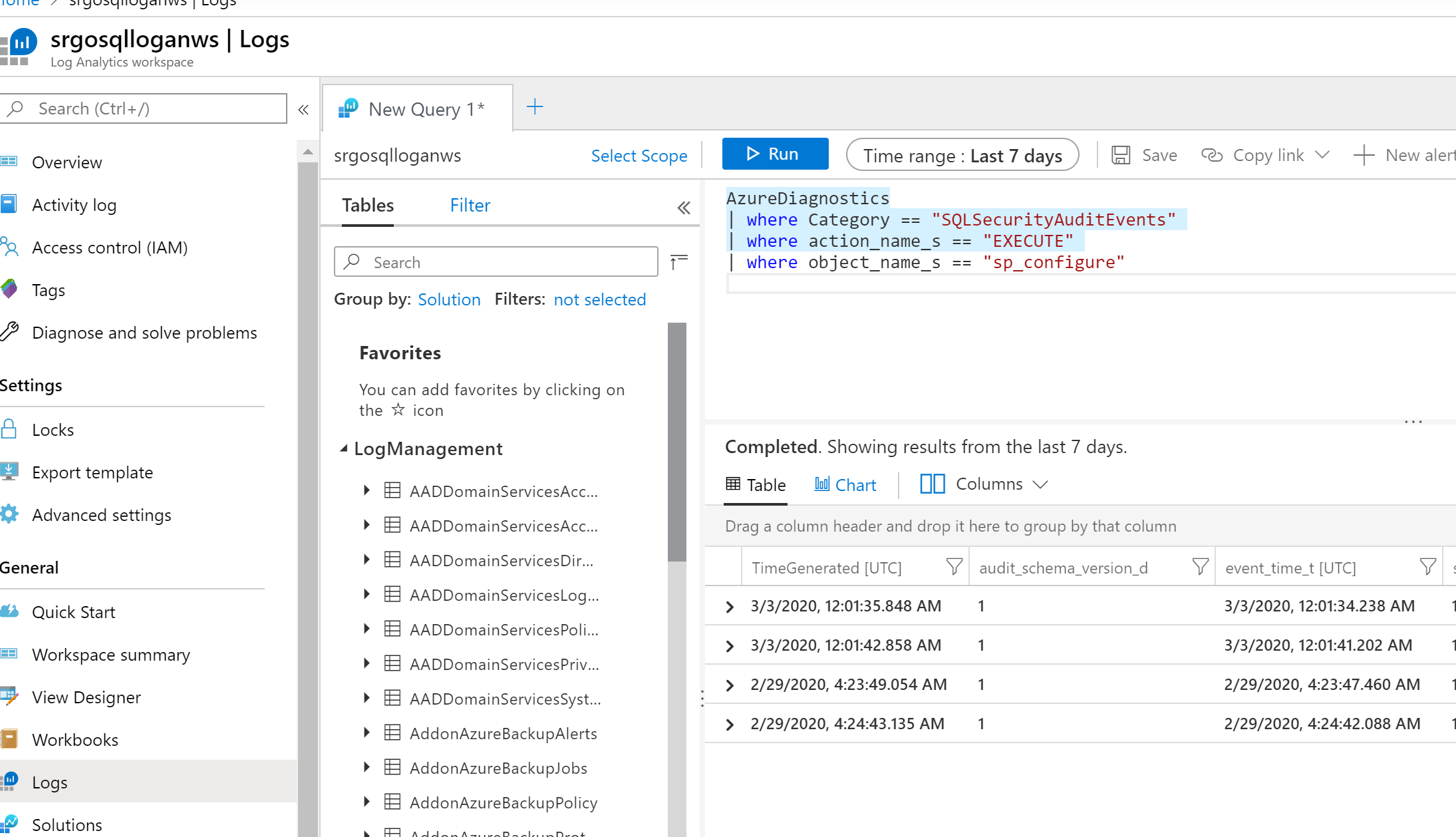Expand the AADDomainServicesDir... table
Image resolution: width=1456 pixels, height=837 pixels.
pos(366,560)
